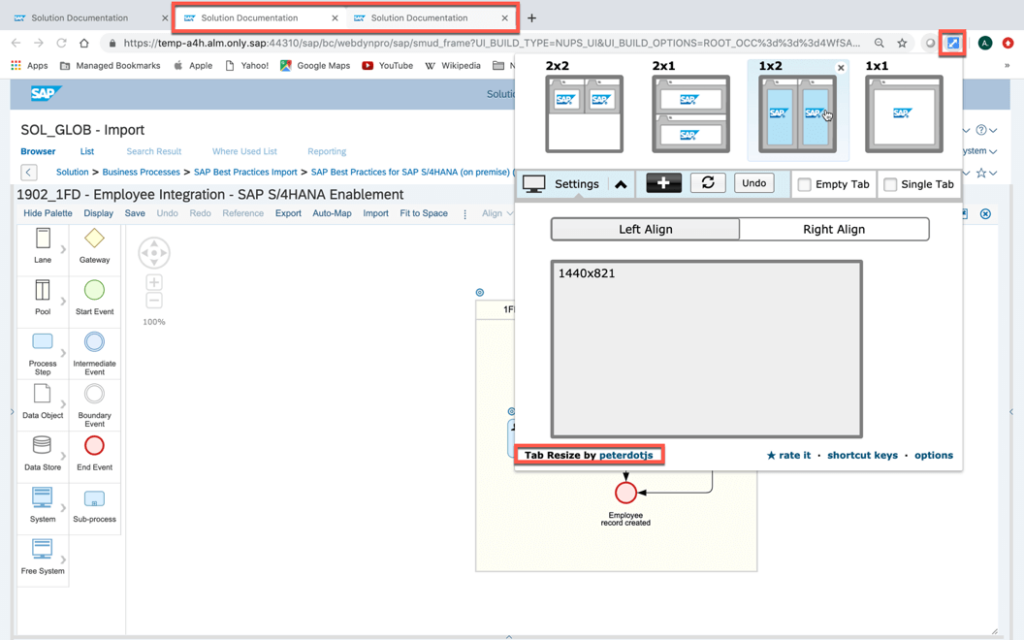Click the reset layouts refresh icon
The image size is (1024, 640).
tap(708, 183)
